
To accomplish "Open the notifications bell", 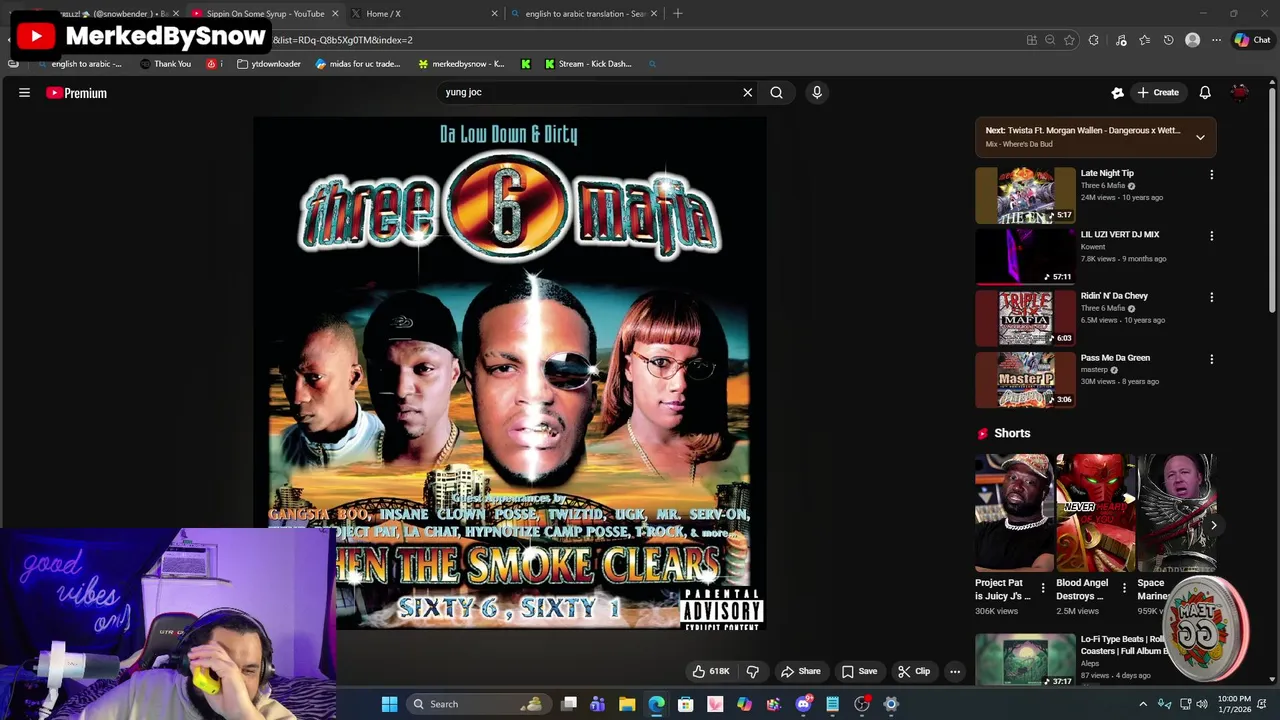I will point(1205,92).
